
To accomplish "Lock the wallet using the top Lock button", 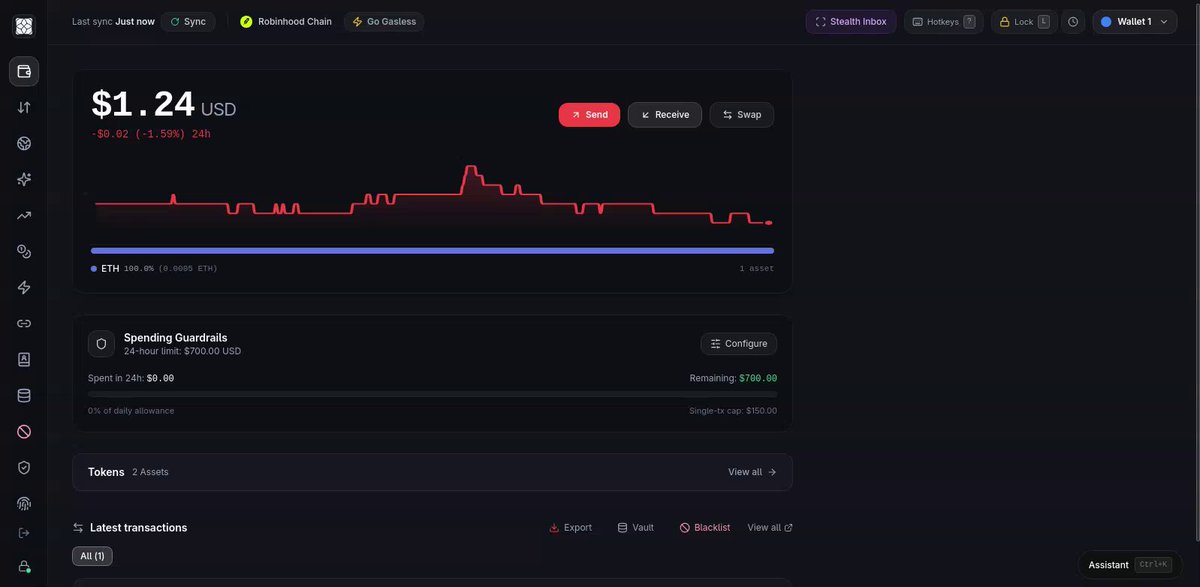I will (x=1024, y=22).
